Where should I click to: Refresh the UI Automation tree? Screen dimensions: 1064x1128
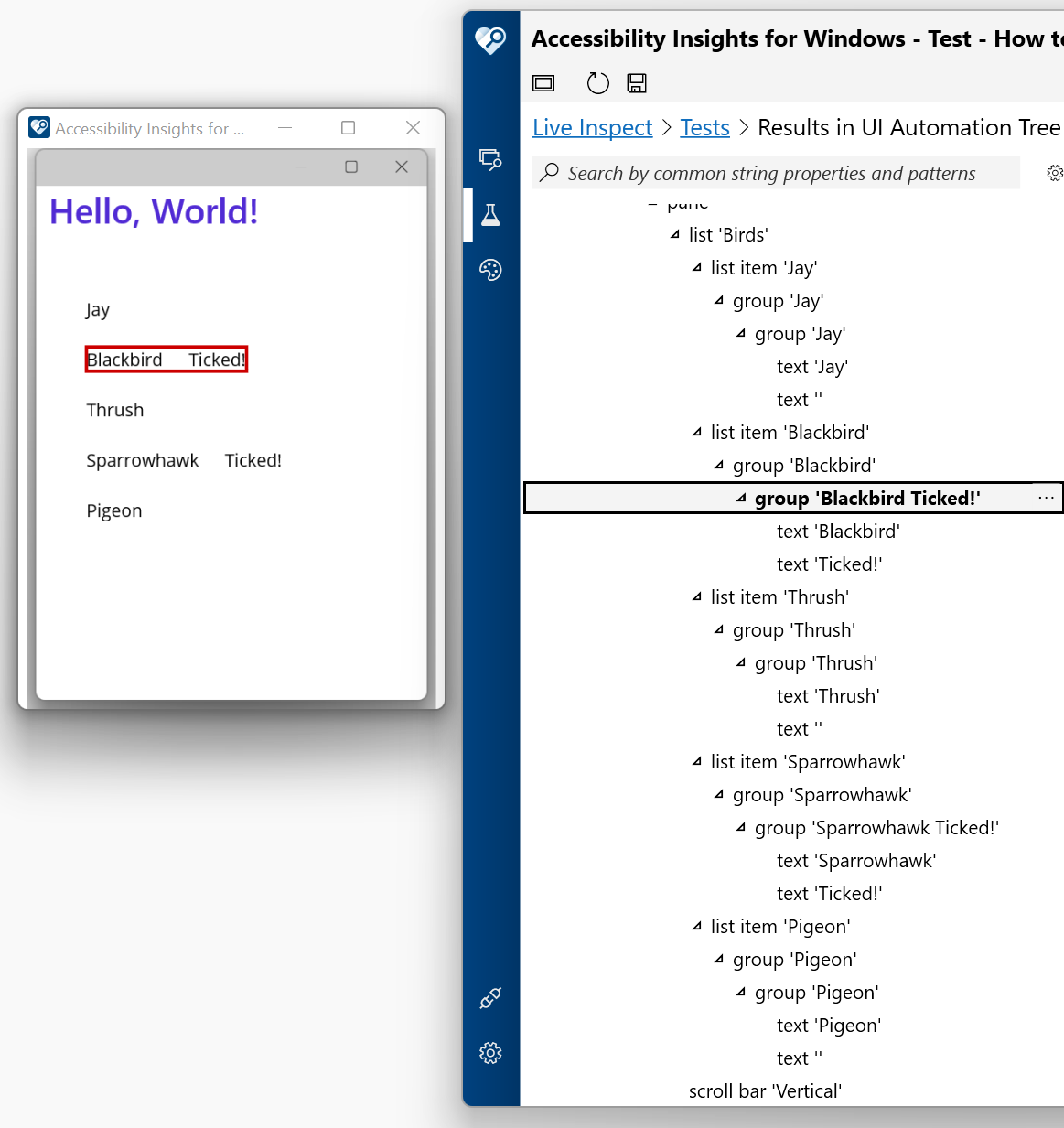[597, 83]
